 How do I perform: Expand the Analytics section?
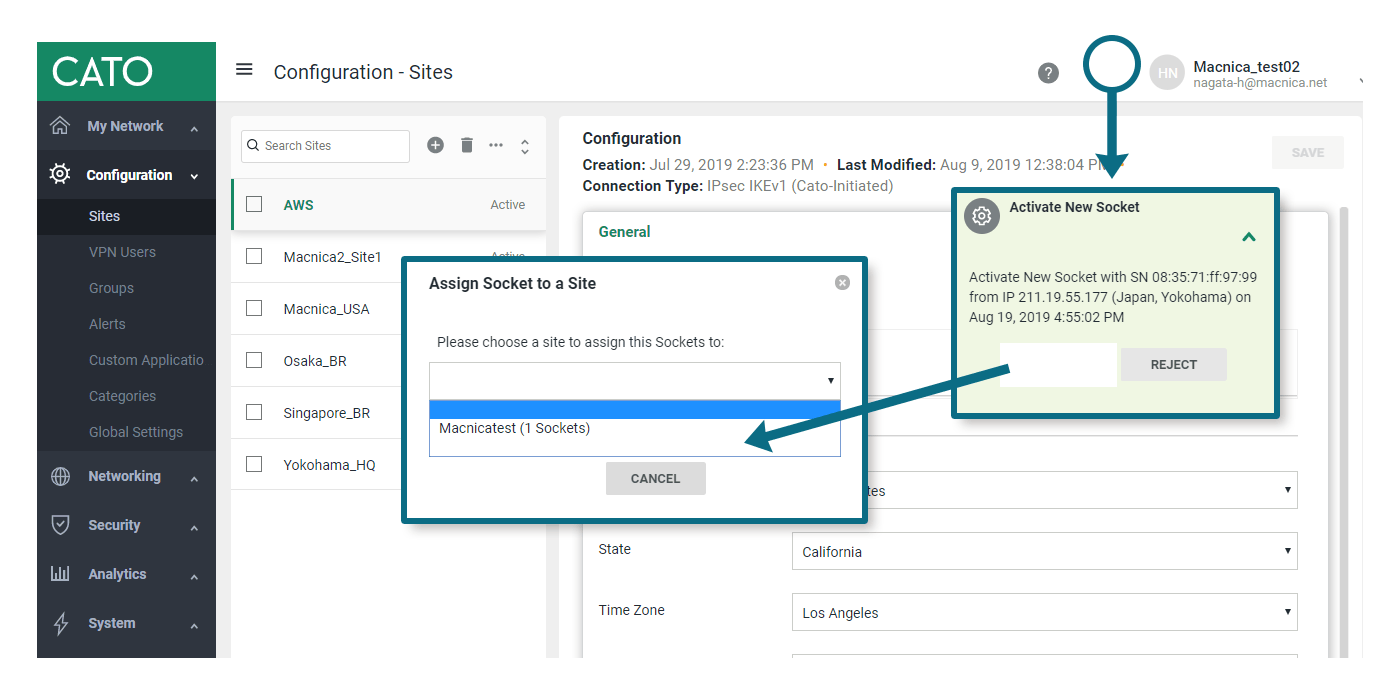(194, 577)
